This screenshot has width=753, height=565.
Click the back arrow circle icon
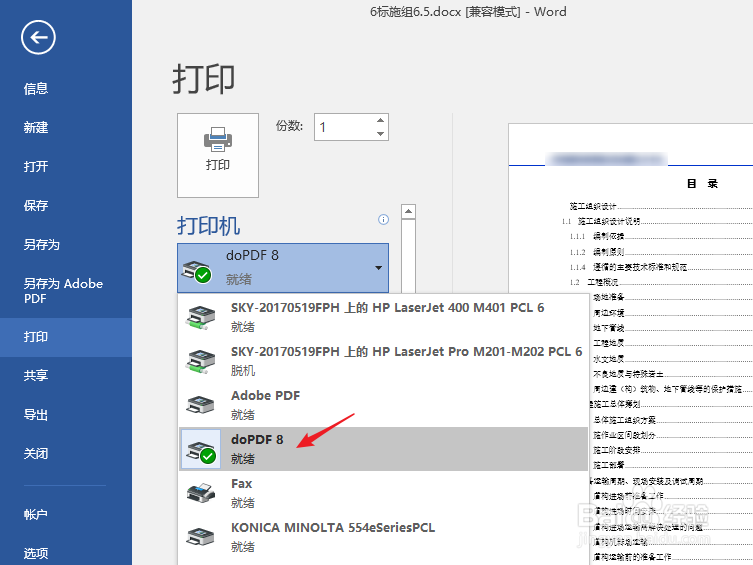pos(38,37)
